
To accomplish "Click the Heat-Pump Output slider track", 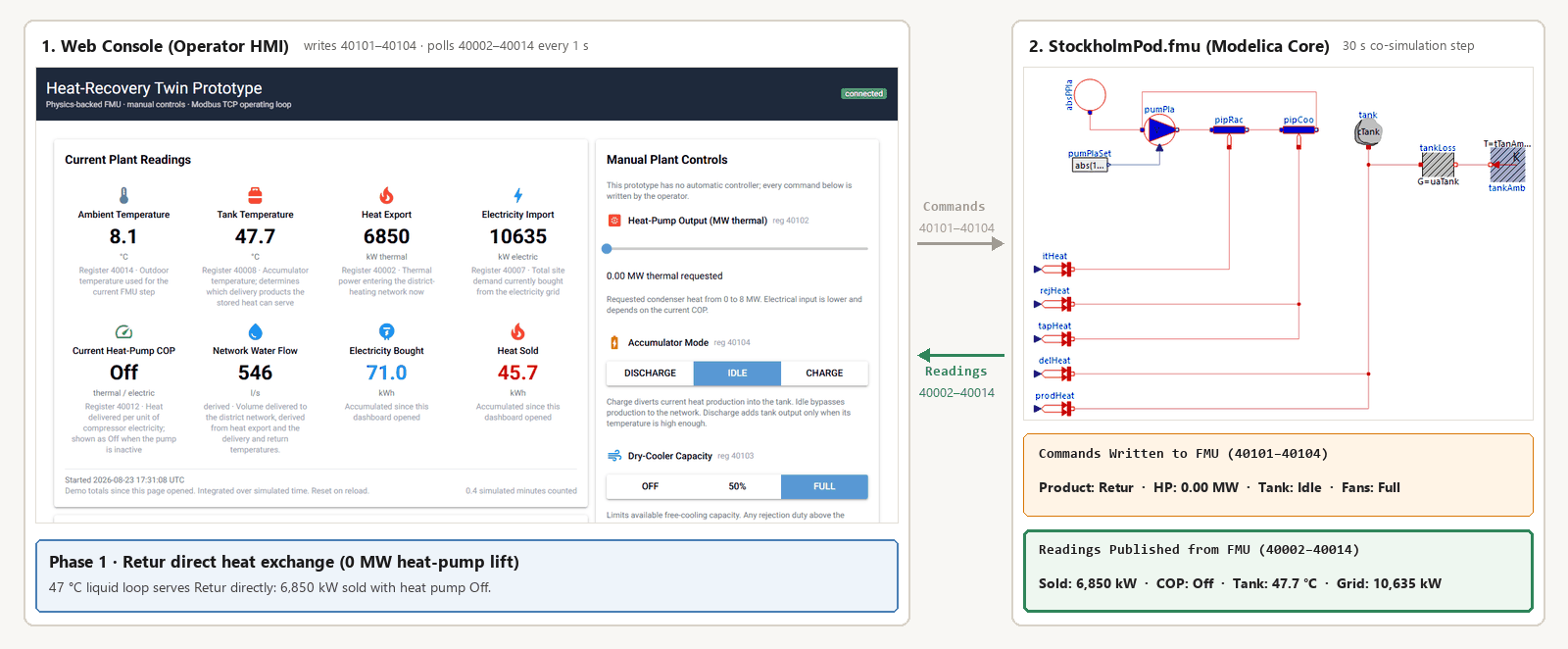I will click(737, 249).
